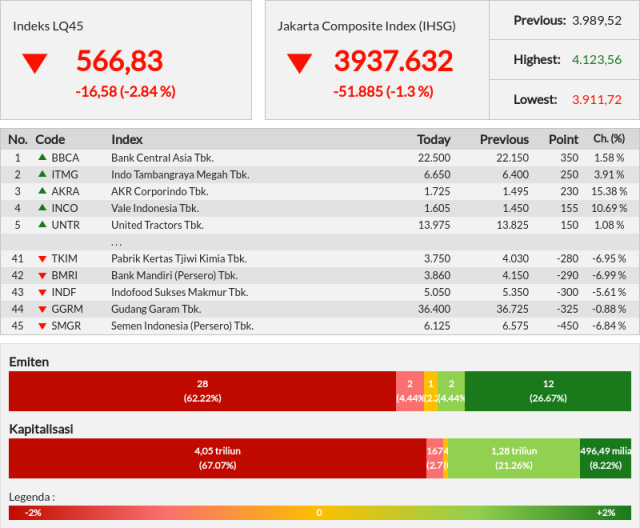Select the UNTR stock code
640x528 pixels.
pyautogui.click(x=66, y=225)
